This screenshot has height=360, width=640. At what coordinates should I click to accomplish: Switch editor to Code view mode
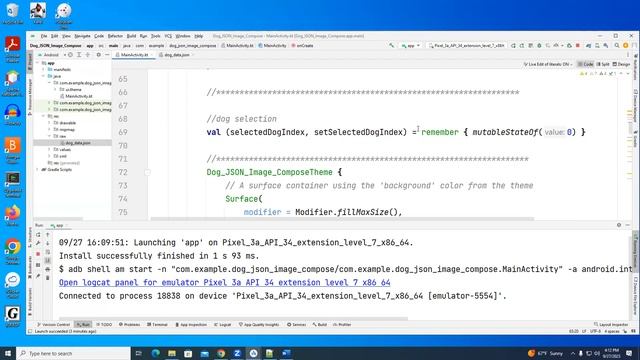coord(586,64)
